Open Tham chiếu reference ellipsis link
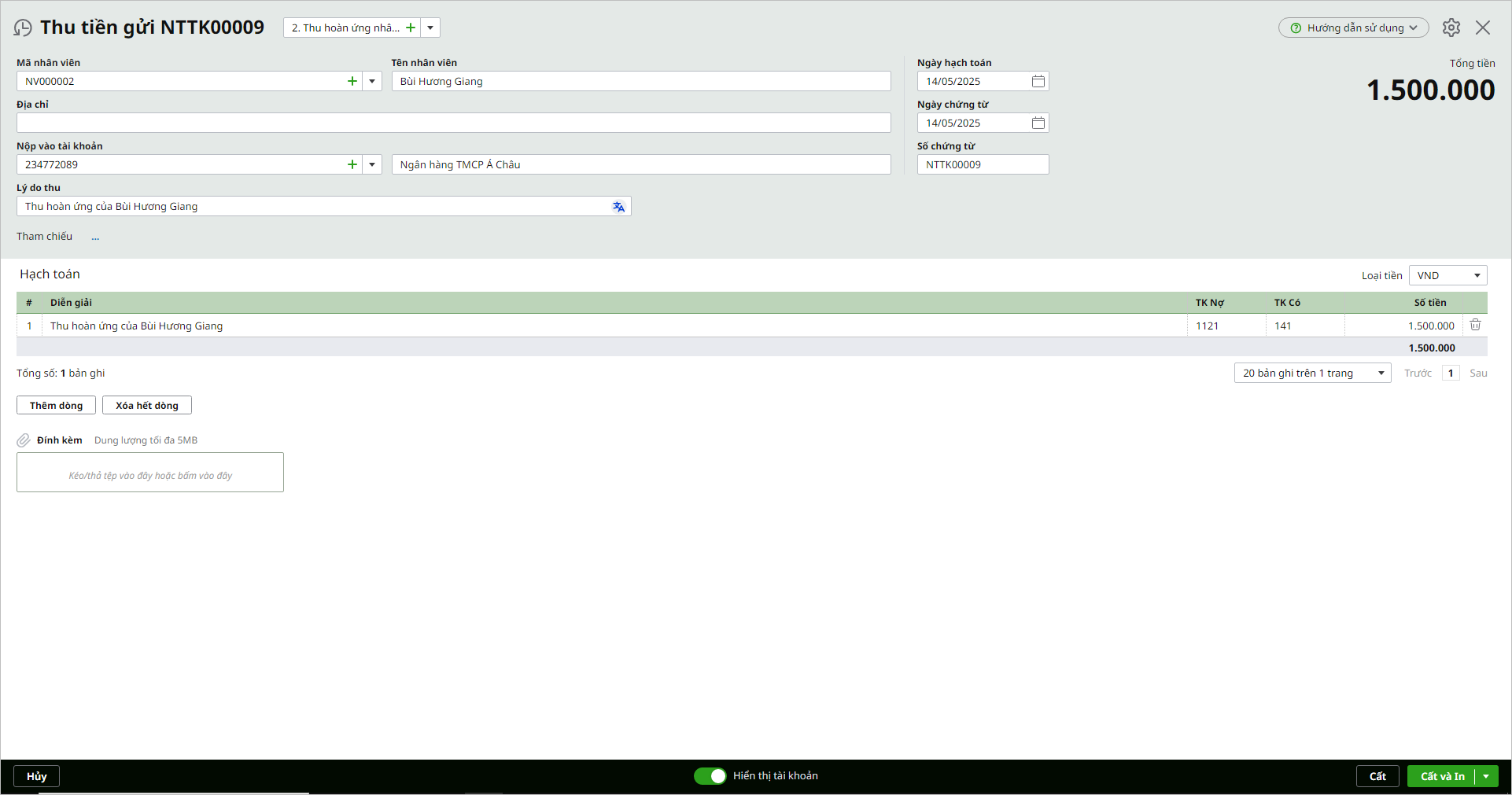This screenshot has width=1512, height=795. coord(95,237)
